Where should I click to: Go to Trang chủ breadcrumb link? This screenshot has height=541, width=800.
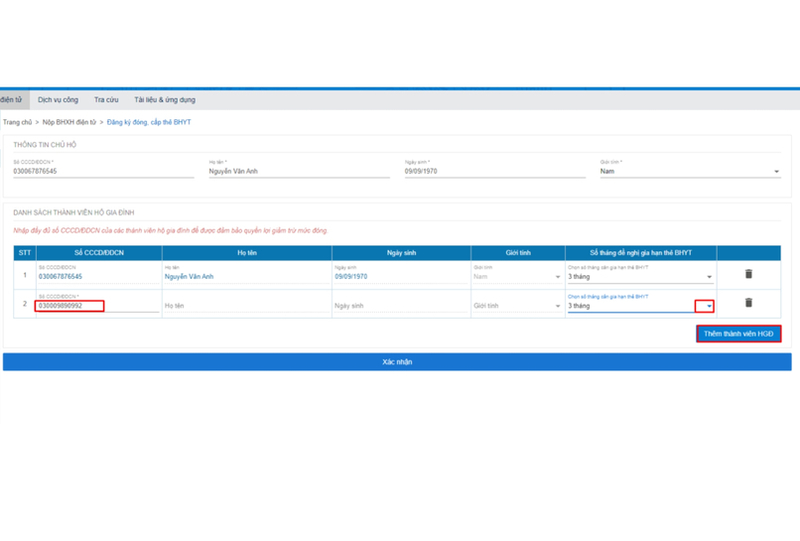point(17,122)
